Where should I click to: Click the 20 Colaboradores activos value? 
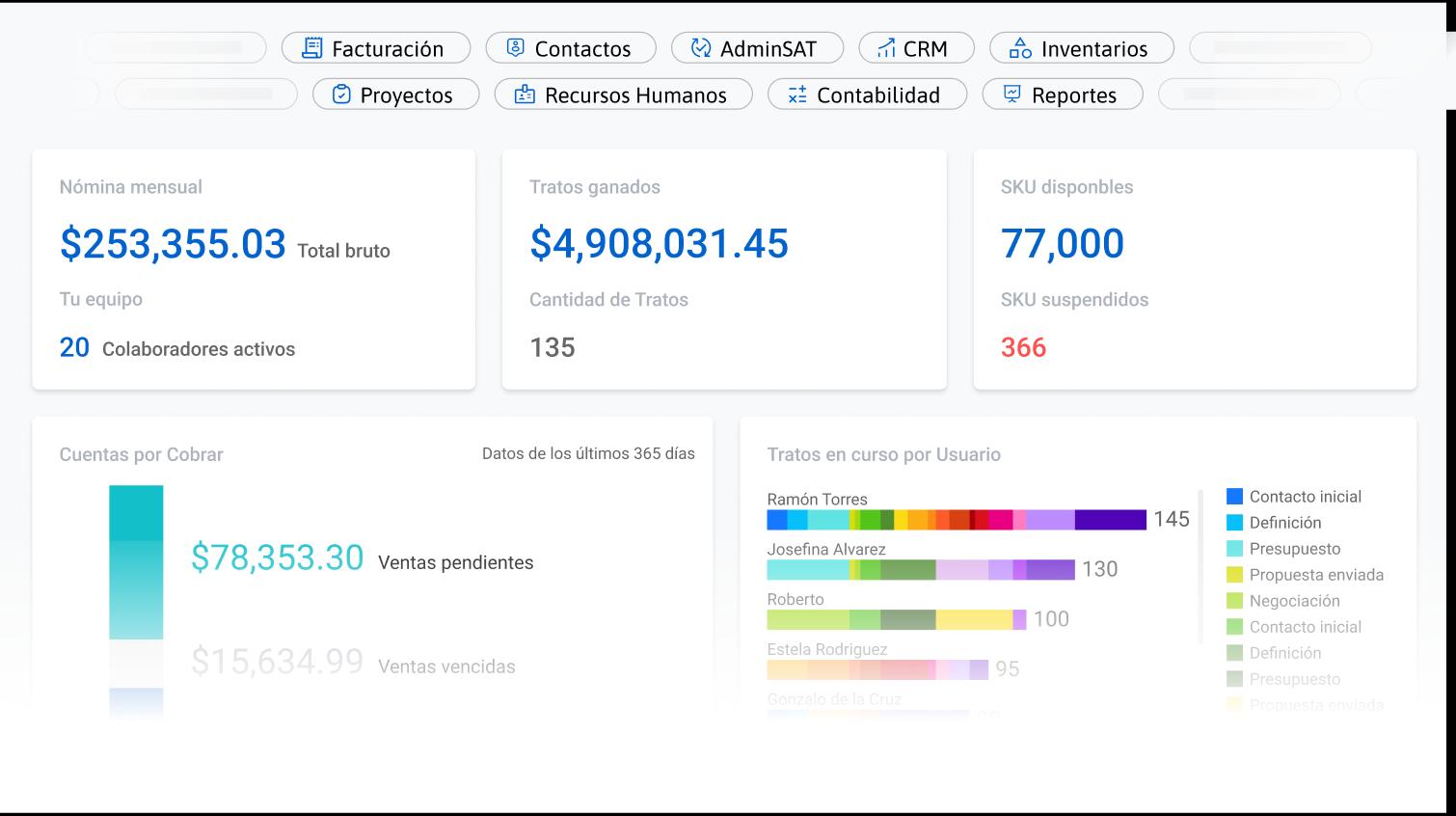[74, 347]
